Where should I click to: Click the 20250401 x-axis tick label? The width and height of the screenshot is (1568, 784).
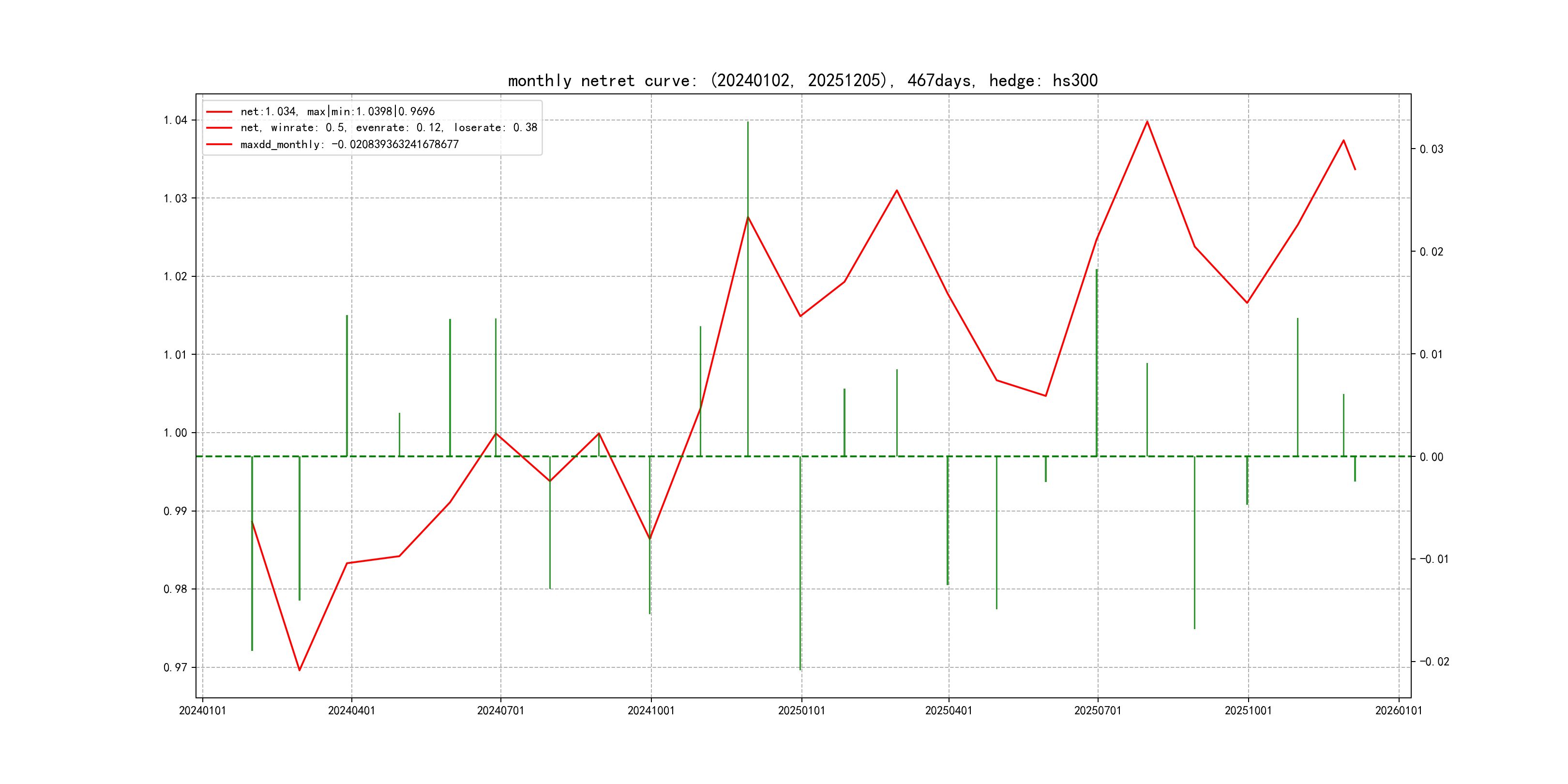point(949,710)
